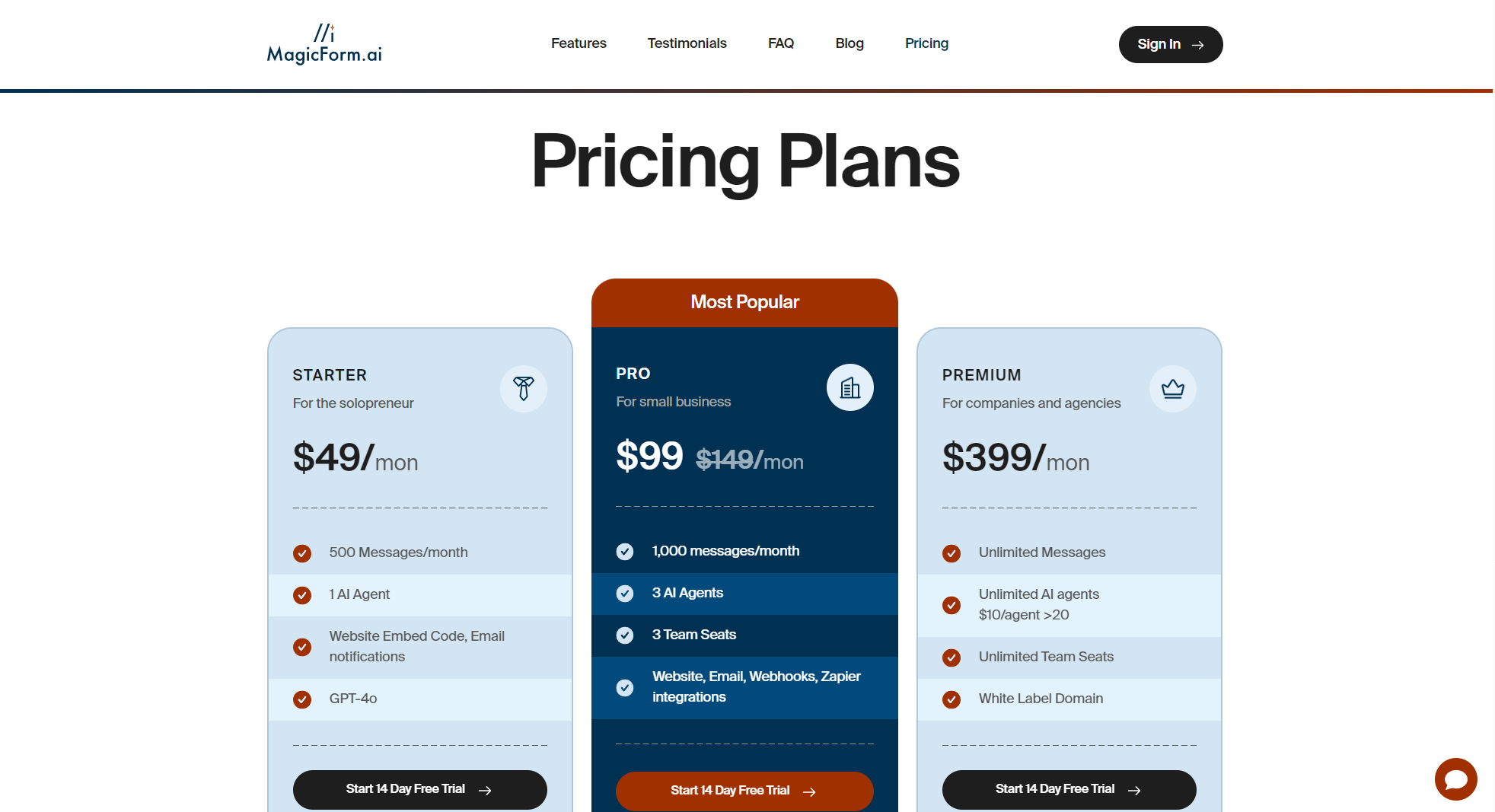
Task: Open the chat widget bubble
Action: tap(1455, 779)
